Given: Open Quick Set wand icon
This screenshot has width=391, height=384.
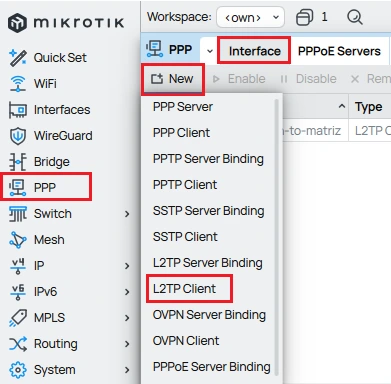Looking at the screenshot, I should tap(18, 58).
